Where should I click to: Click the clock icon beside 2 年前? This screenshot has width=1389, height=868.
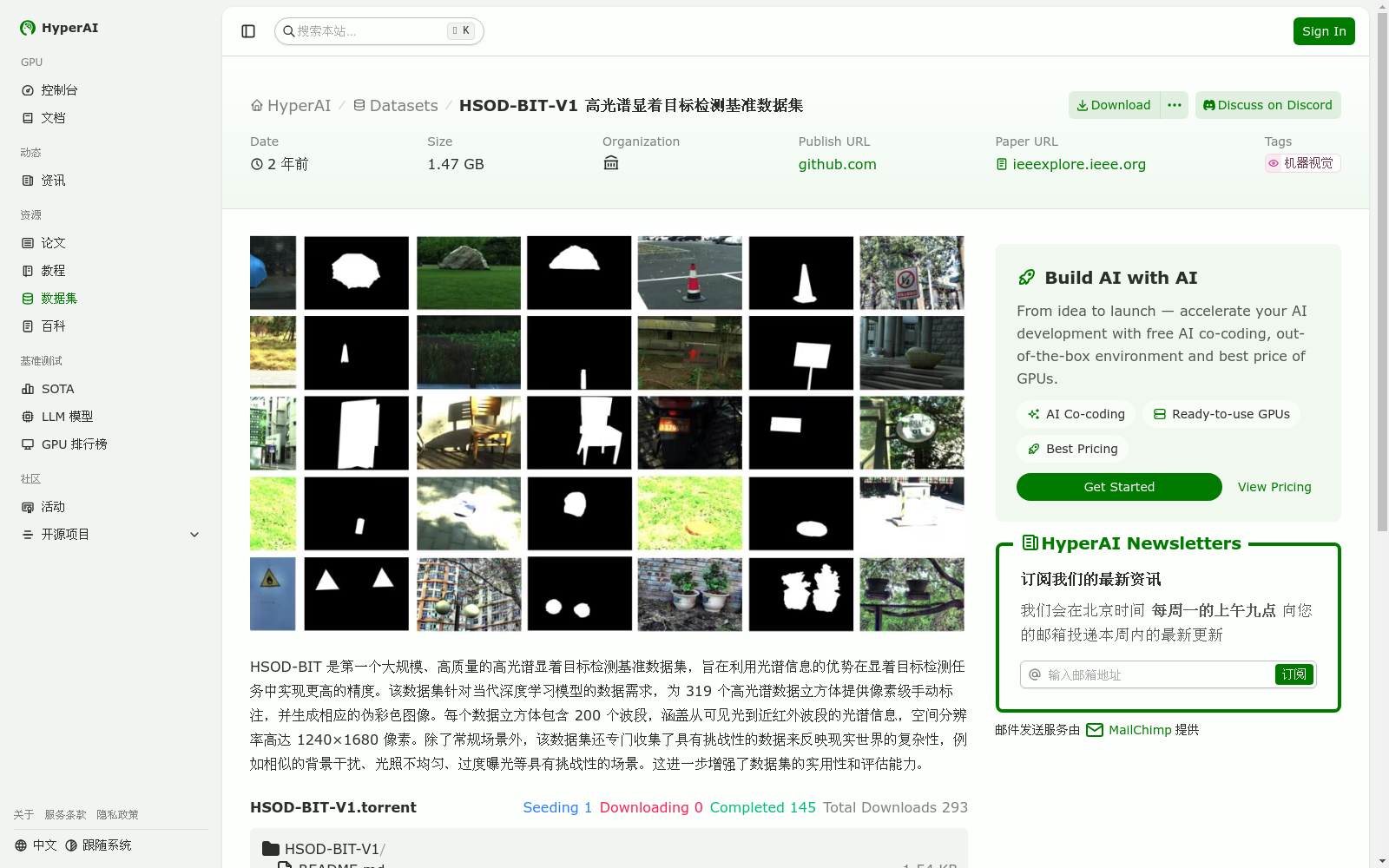click(x=257, y=164)
